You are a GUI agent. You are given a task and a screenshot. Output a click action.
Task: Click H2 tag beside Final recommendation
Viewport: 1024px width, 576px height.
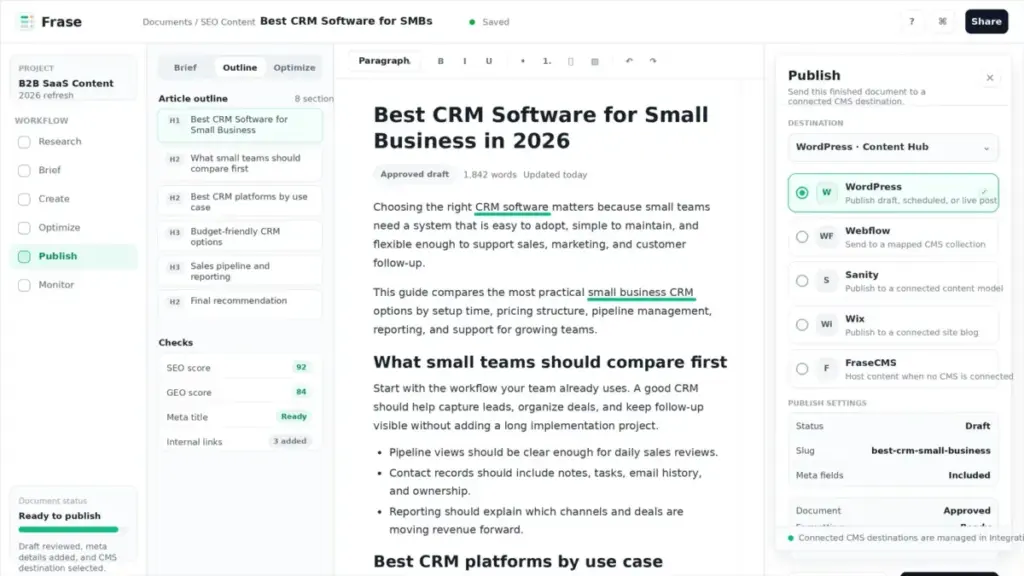click(x=174, y=302)
